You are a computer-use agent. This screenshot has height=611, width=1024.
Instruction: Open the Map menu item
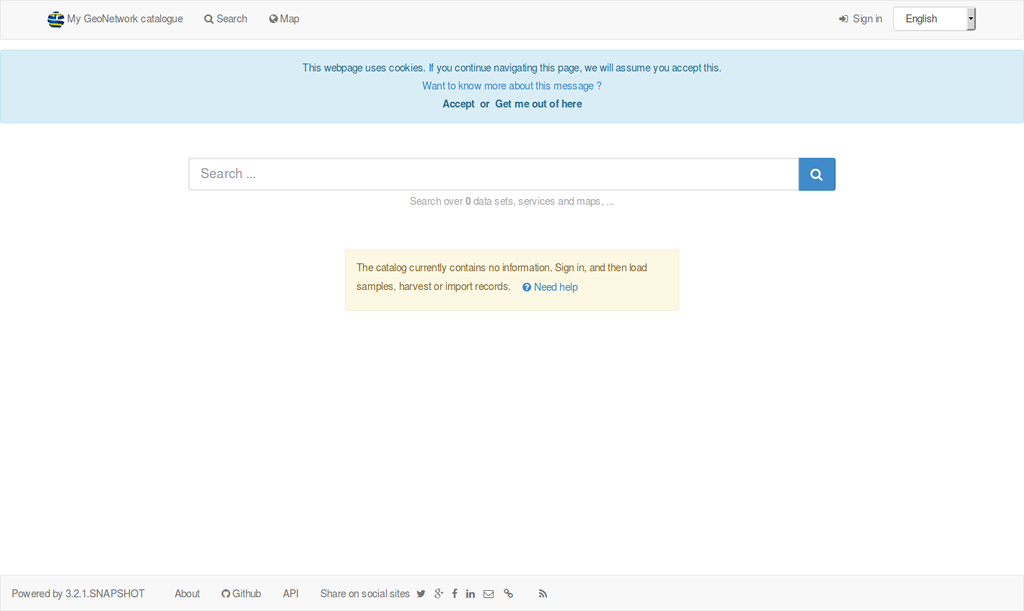(x=284, y=19)
